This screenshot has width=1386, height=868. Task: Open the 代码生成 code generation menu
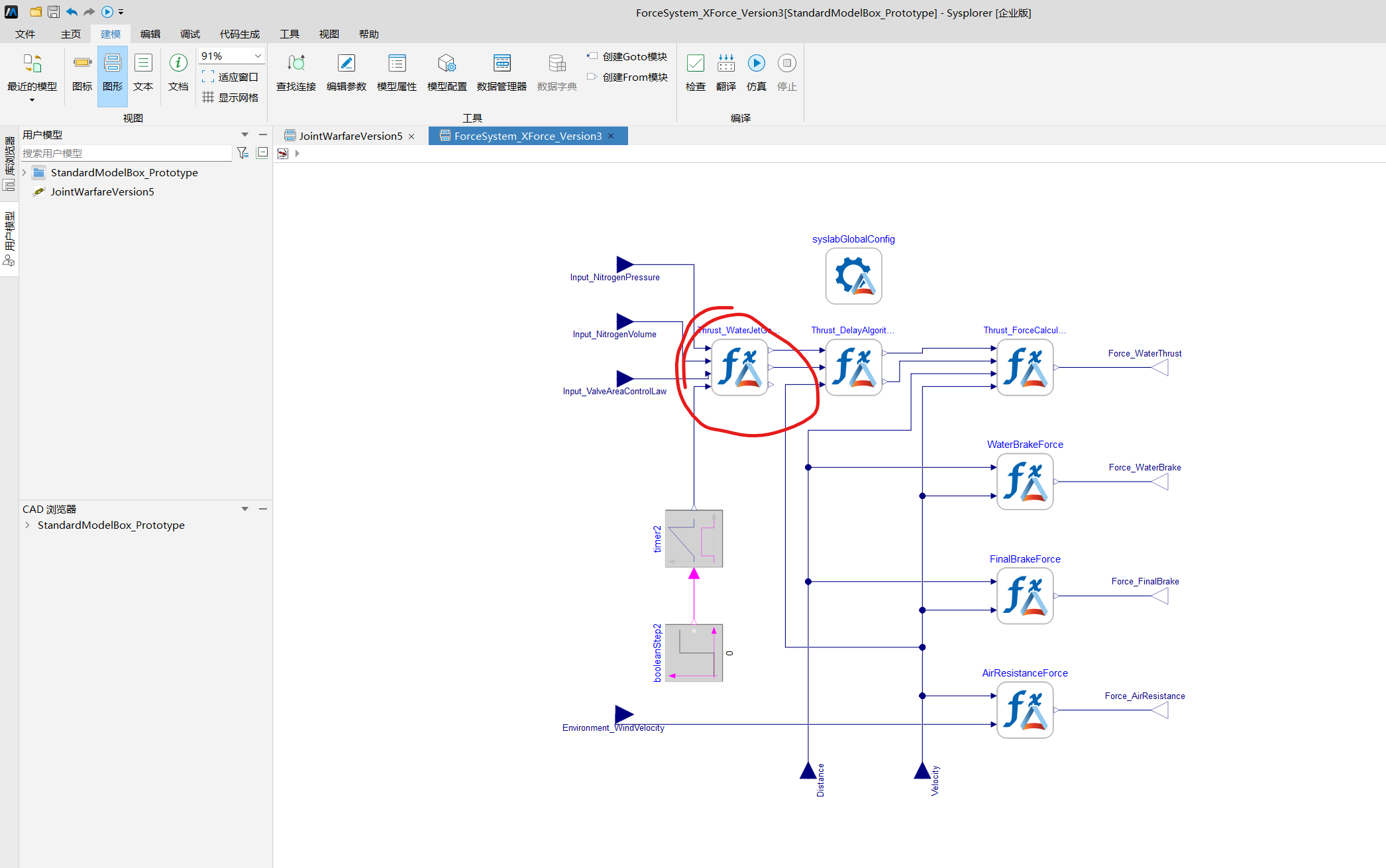click(x=240, y=34)
